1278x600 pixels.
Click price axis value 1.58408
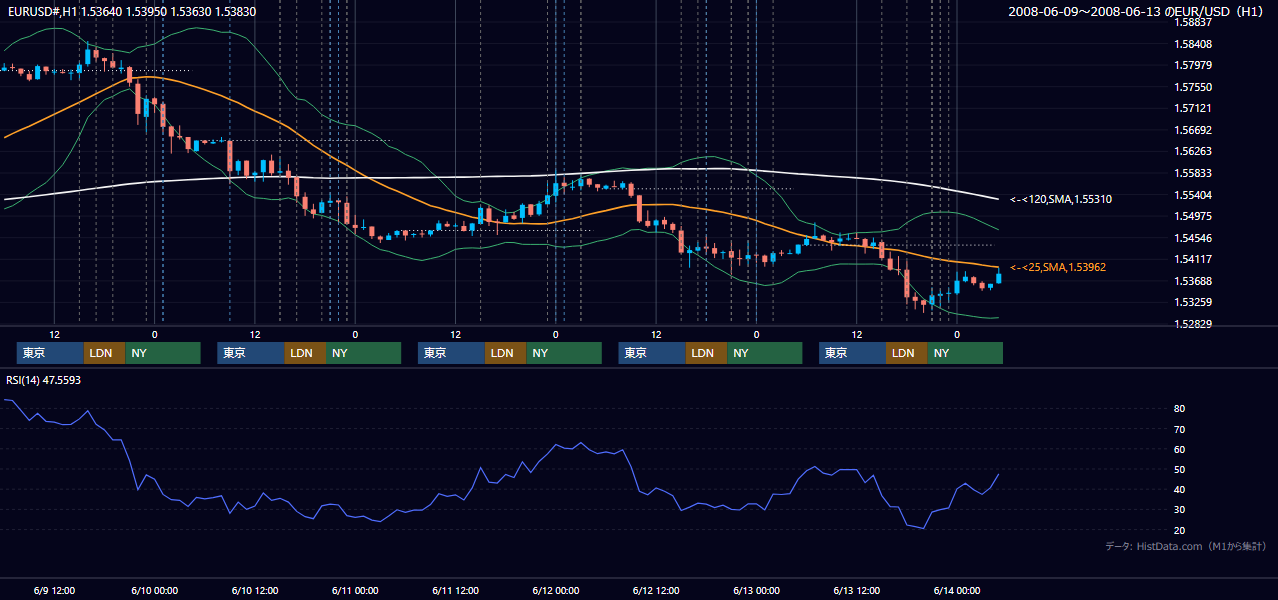[1193, 44]
